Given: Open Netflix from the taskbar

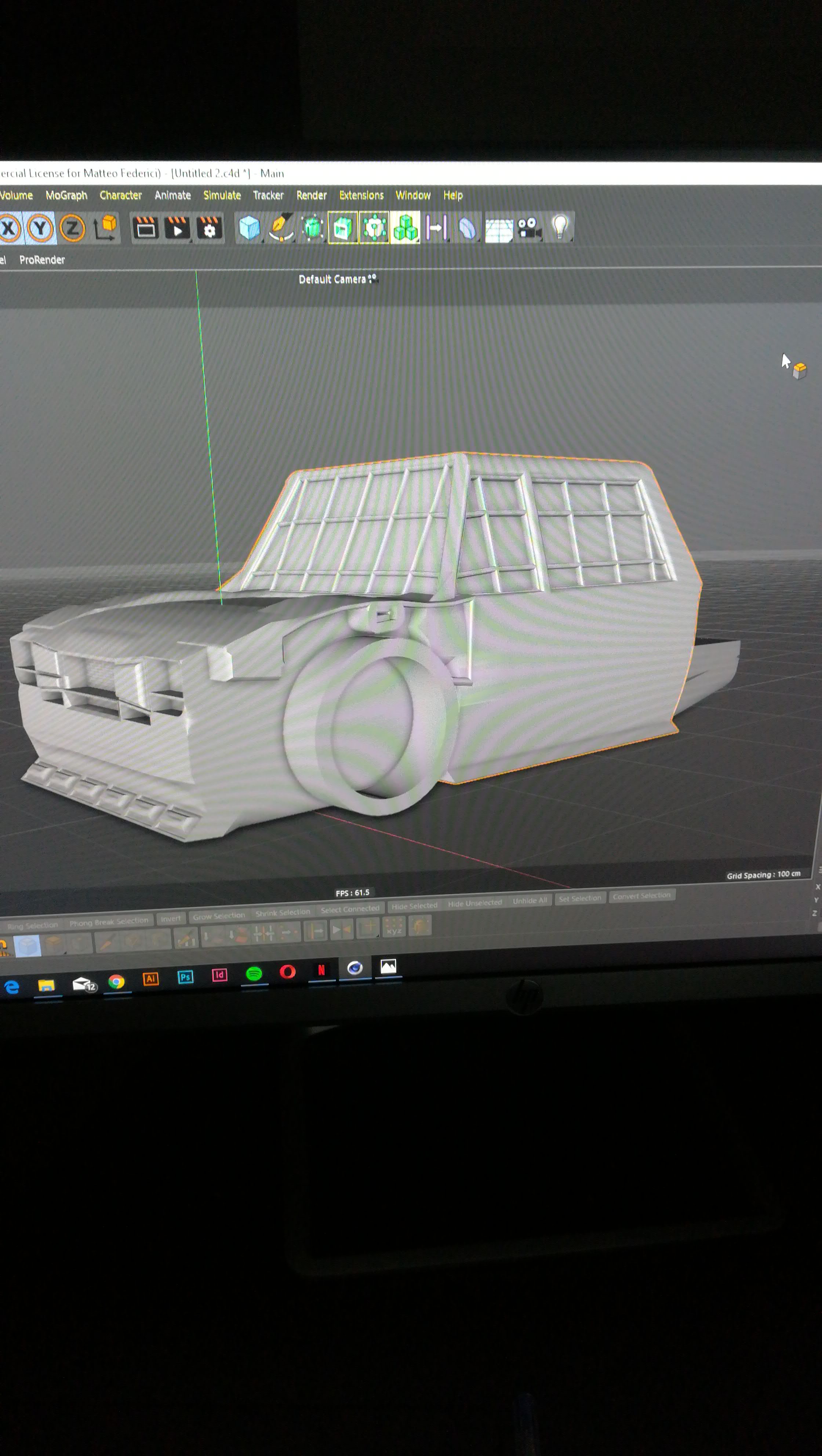Looking at the screenshot, I should click(321, 970).
